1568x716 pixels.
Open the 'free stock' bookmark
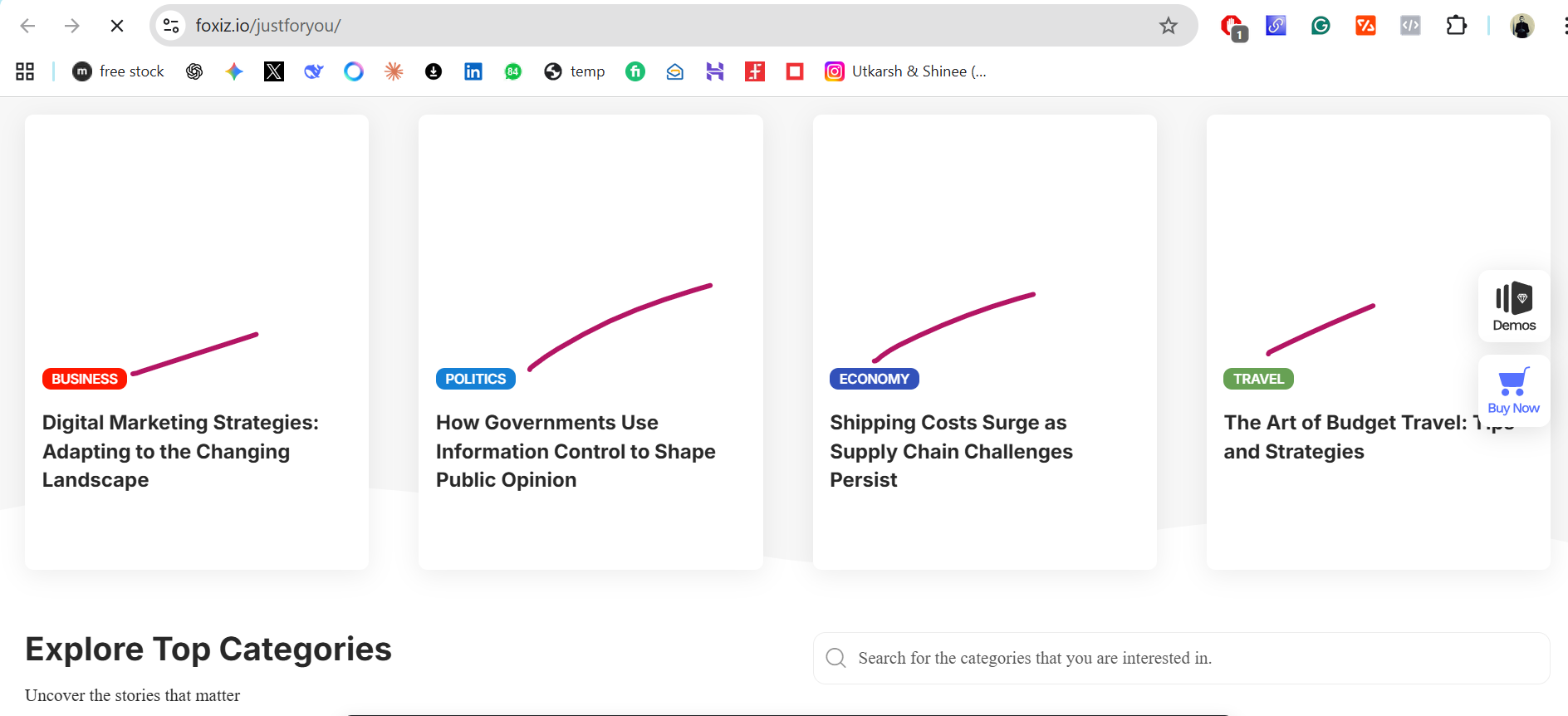[118, 71]
